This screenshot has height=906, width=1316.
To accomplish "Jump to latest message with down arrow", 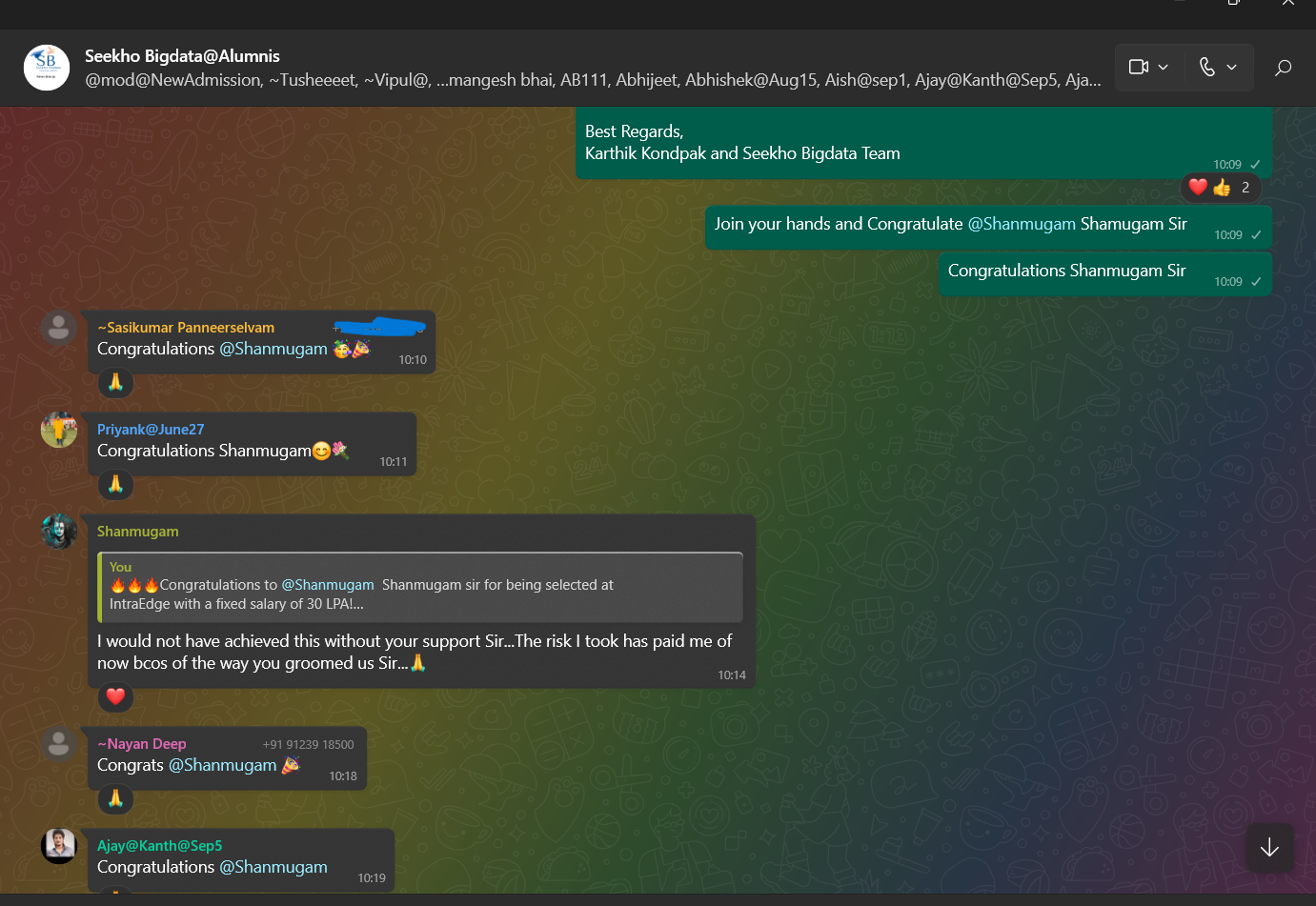I will 1269,847.
